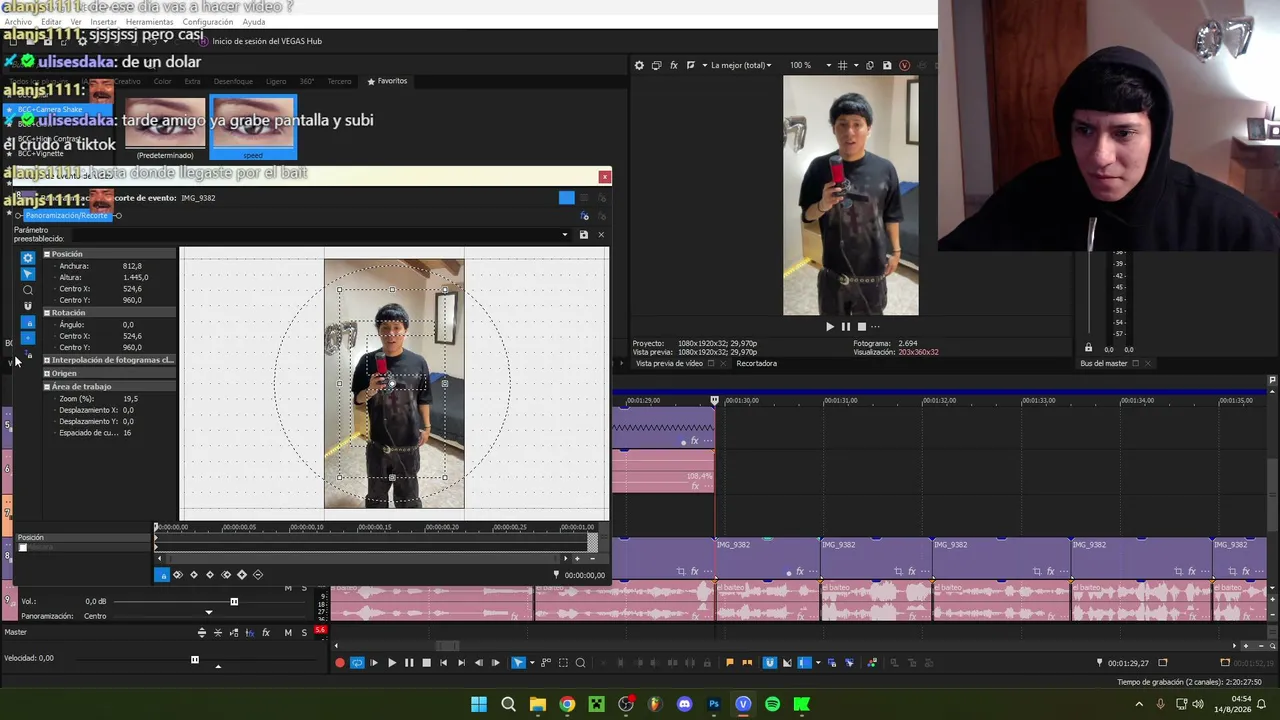
Task: Toggle snapping magnet in pan/crop
Action: tap(28, 306)
